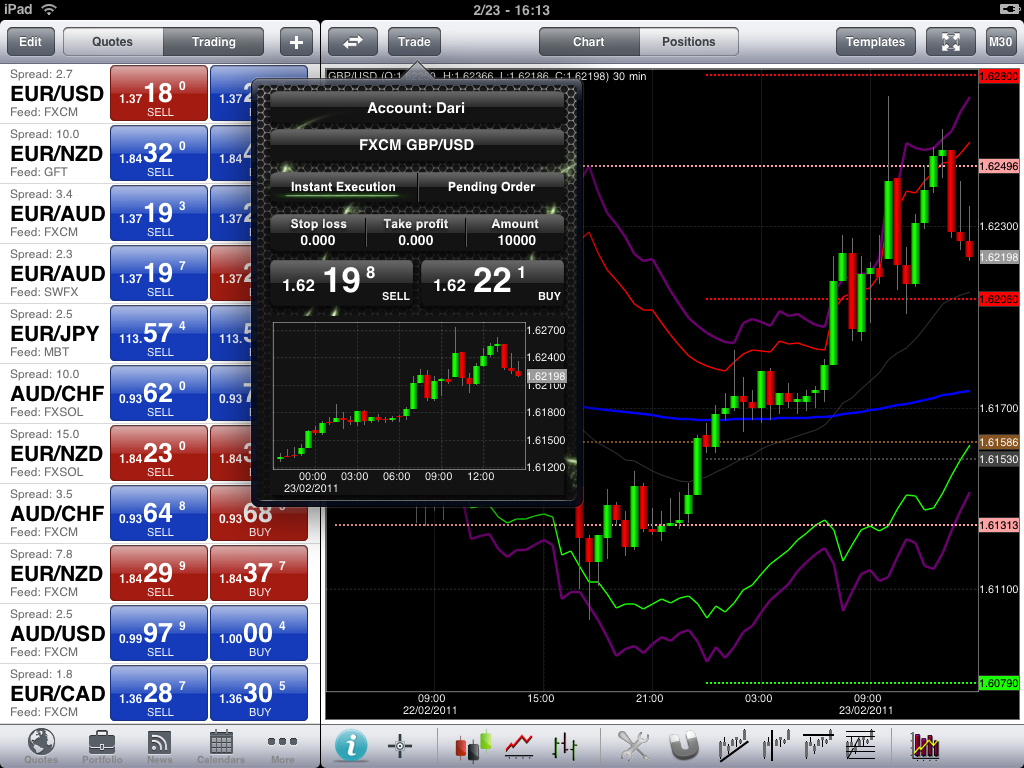
Task: Open chart settings wrench icon
Action: (x=634, y=745)
